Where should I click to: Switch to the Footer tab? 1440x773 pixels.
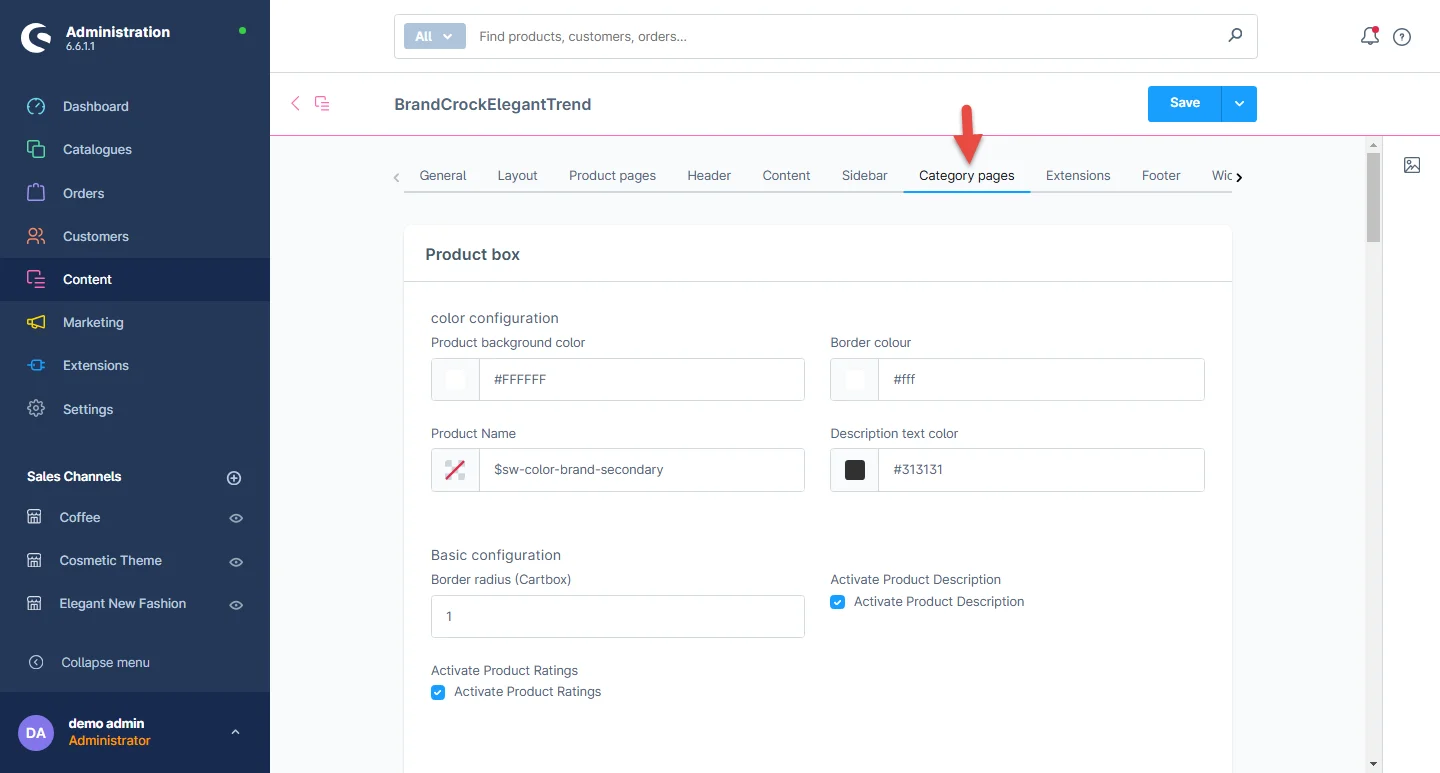tap(1161, 175)
